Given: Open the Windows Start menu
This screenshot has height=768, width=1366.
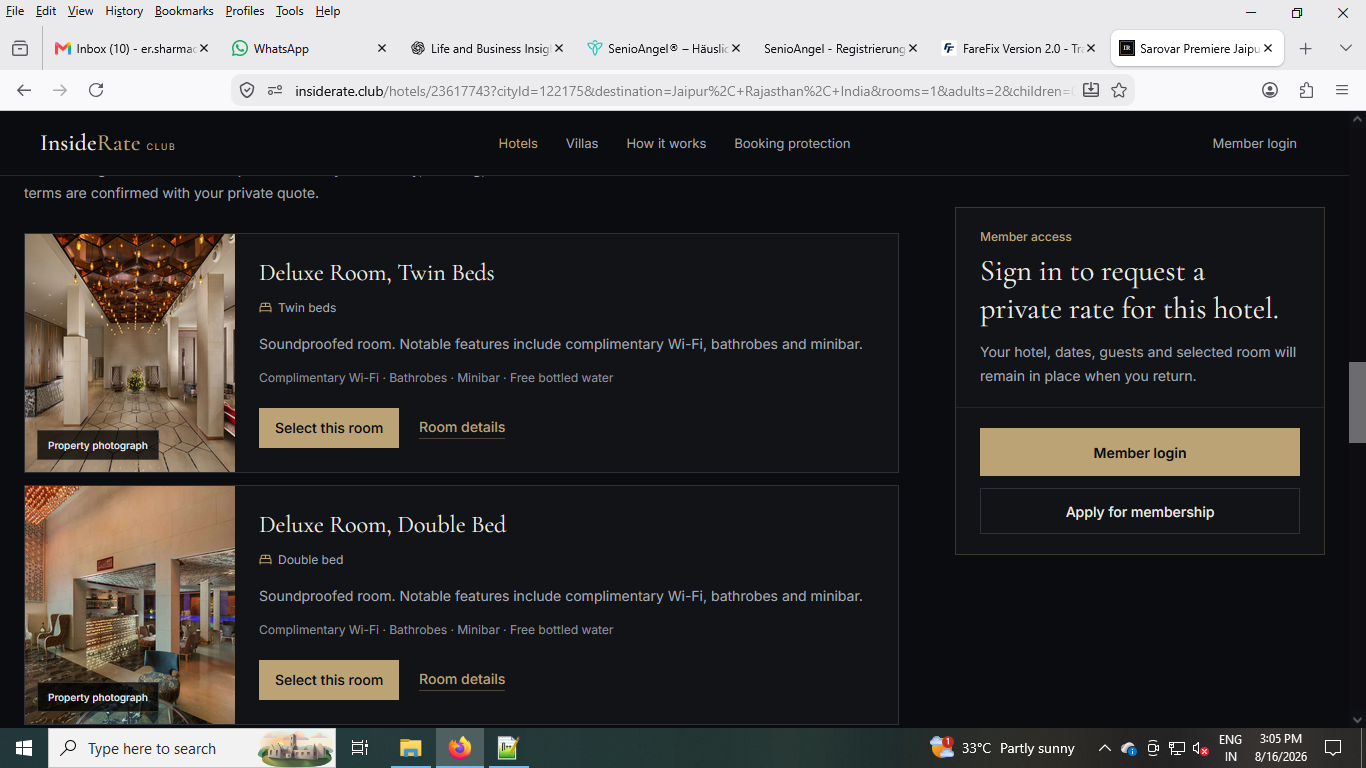Looking at the screenshot, I should point(23,748).
